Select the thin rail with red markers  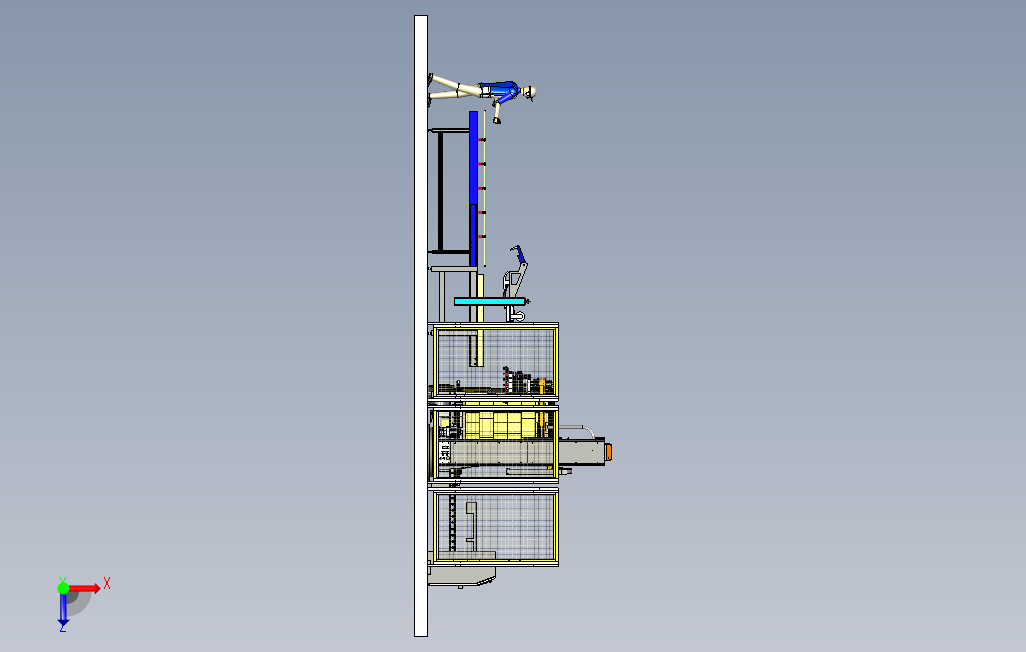click(484, 189)
